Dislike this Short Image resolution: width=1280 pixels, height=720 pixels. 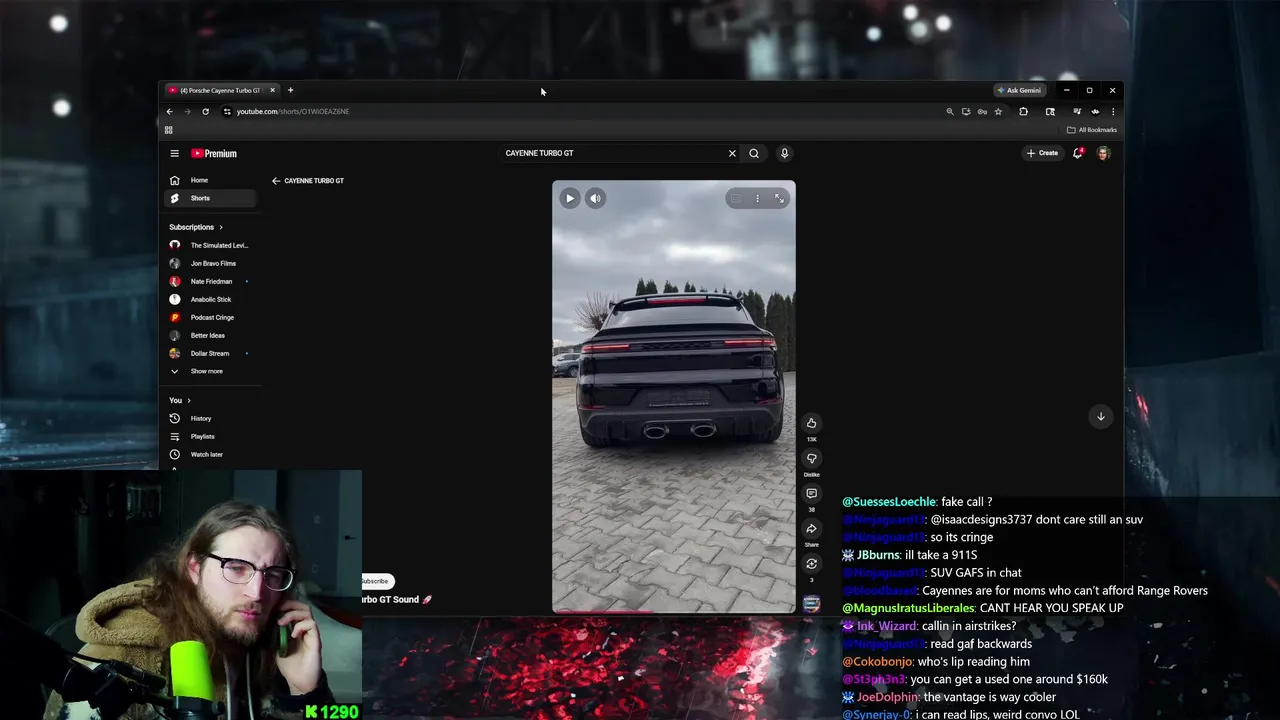click(x=811, y=459)
